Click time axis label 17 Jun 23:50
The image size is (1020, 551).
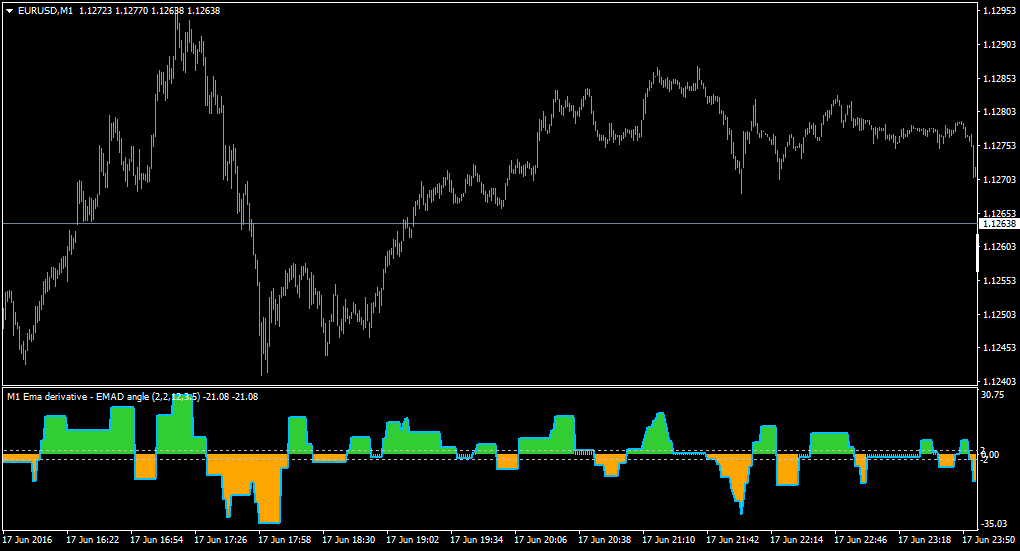click(988, 540)
